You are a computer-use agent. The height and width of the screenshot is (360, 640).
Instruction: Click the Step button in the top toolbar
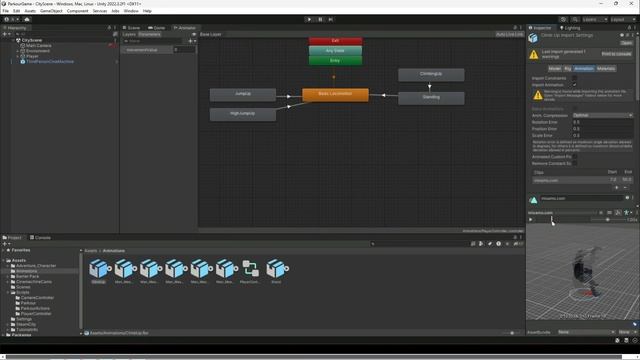(331, 19)
